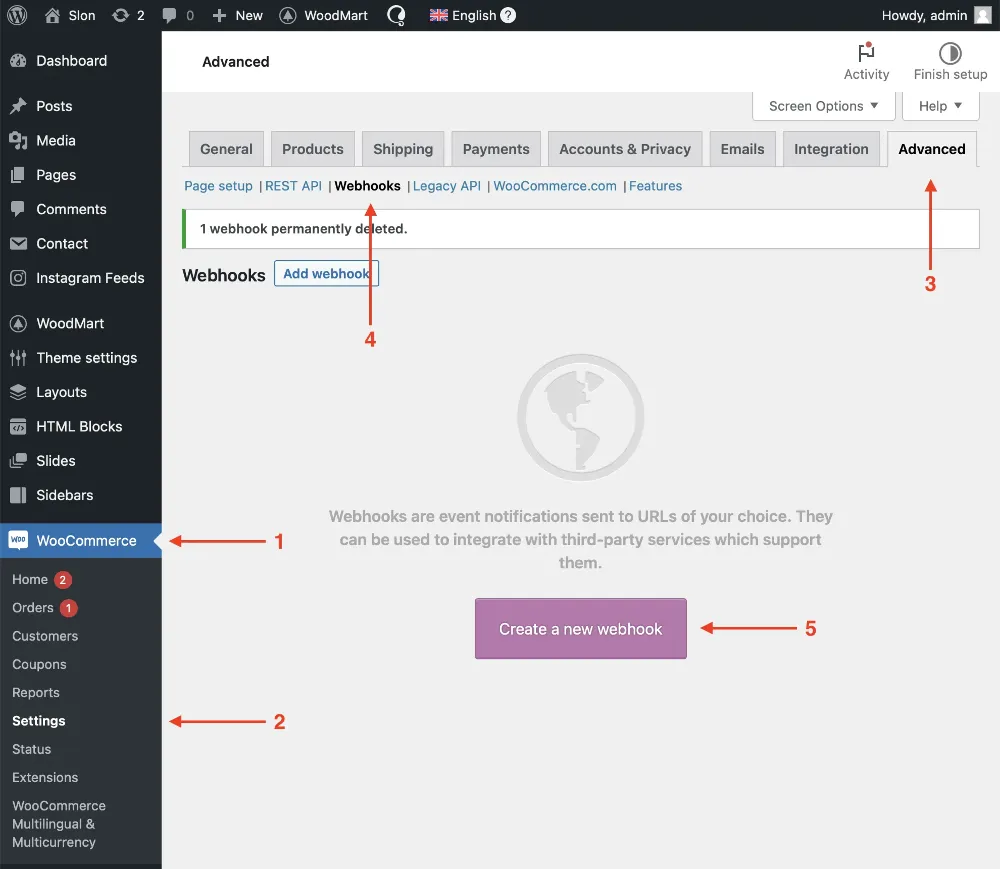1000x869 pixels.
Task: Add new content via New in admin bar
Action: (238, 15)
